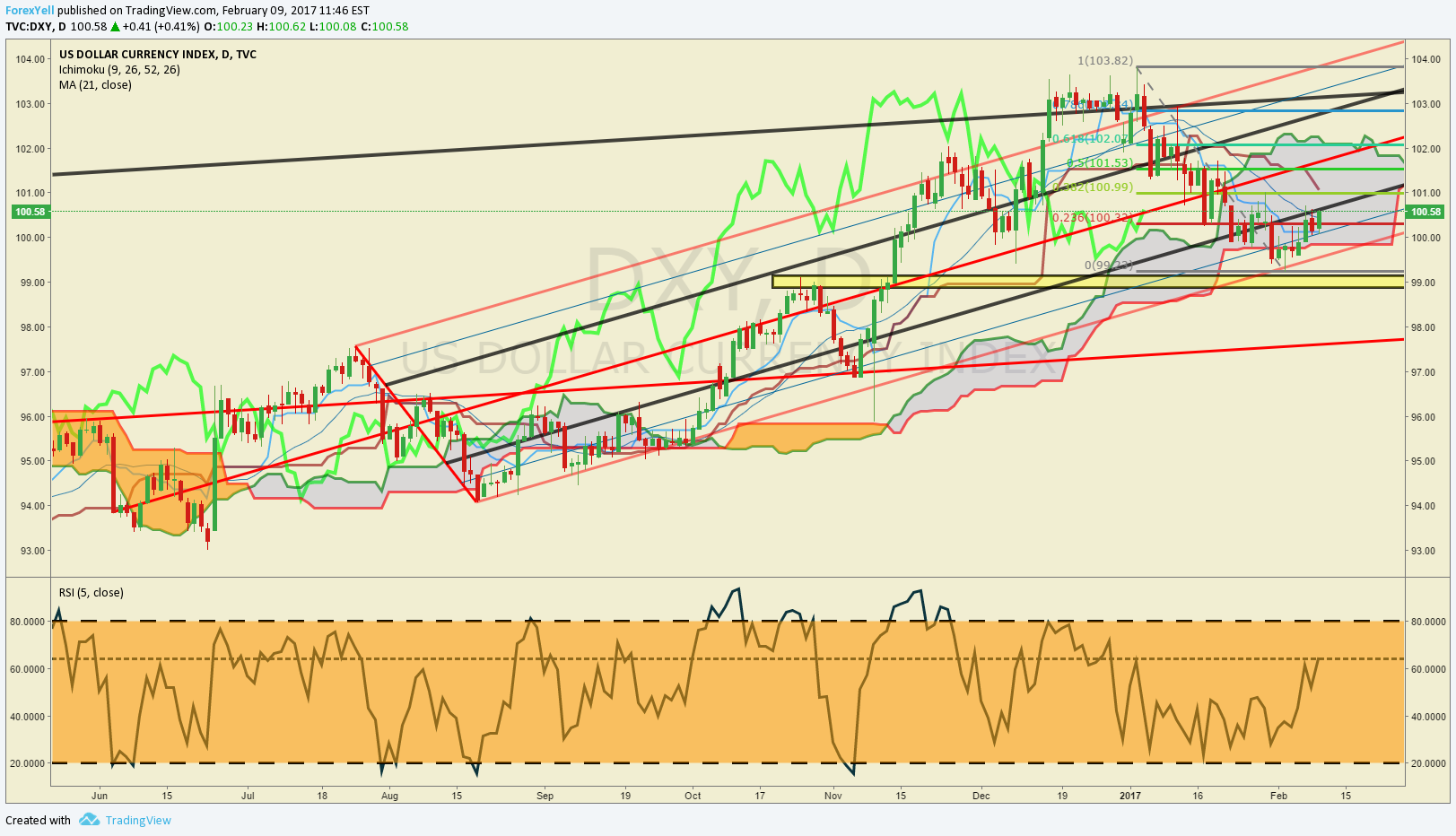
Task: Click the green 100.58 price tag on right axis
Action: [x=1425, y=212]
